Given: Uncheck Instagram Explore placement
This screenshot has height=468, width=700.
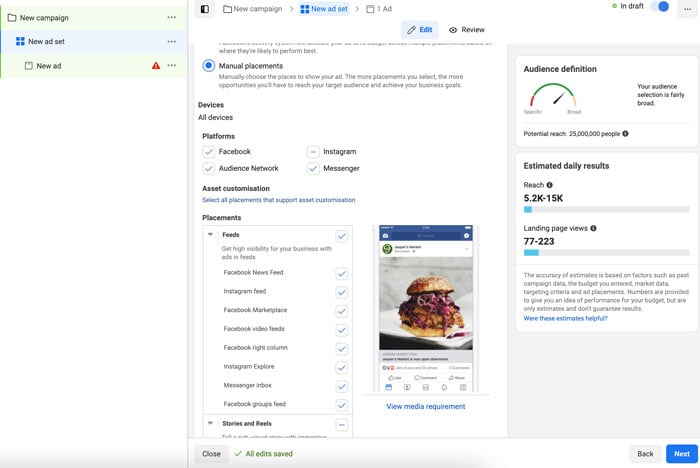Looking at the screenshot, I should pyautogui.click(x=342, y=368).
